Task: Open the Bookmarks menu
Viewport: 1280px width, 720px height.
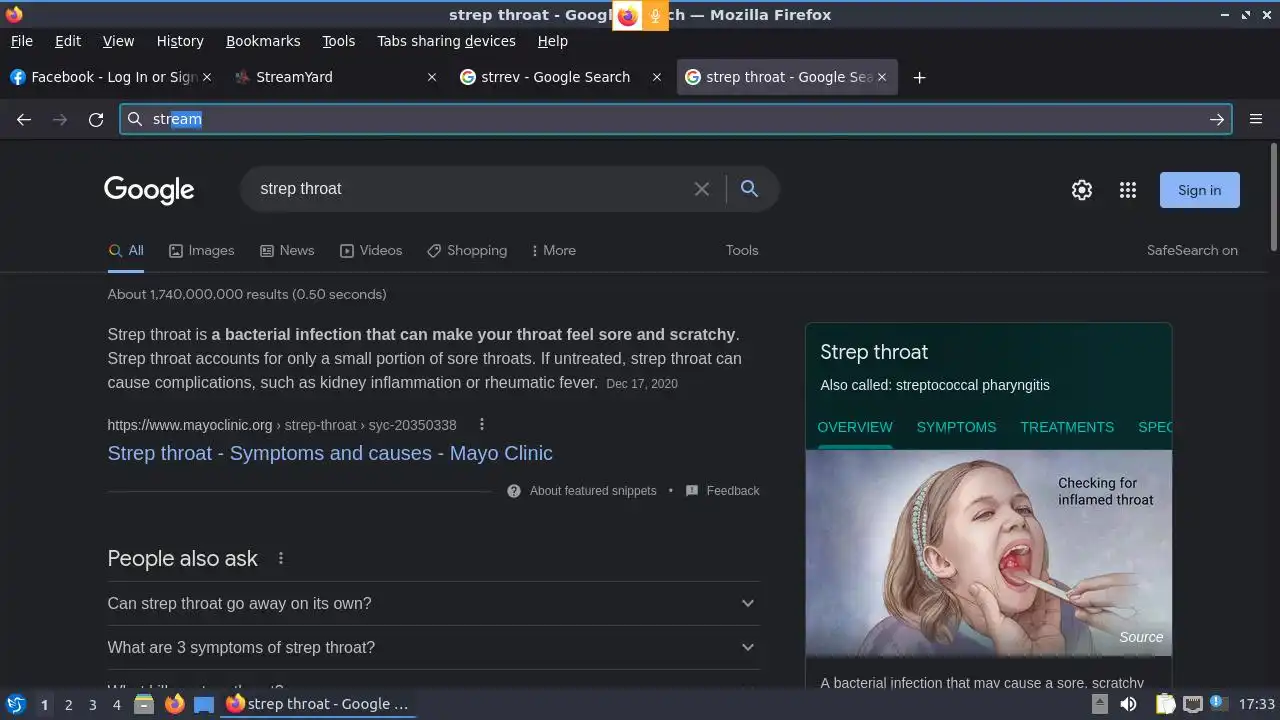Action: (x=263, y=41)
